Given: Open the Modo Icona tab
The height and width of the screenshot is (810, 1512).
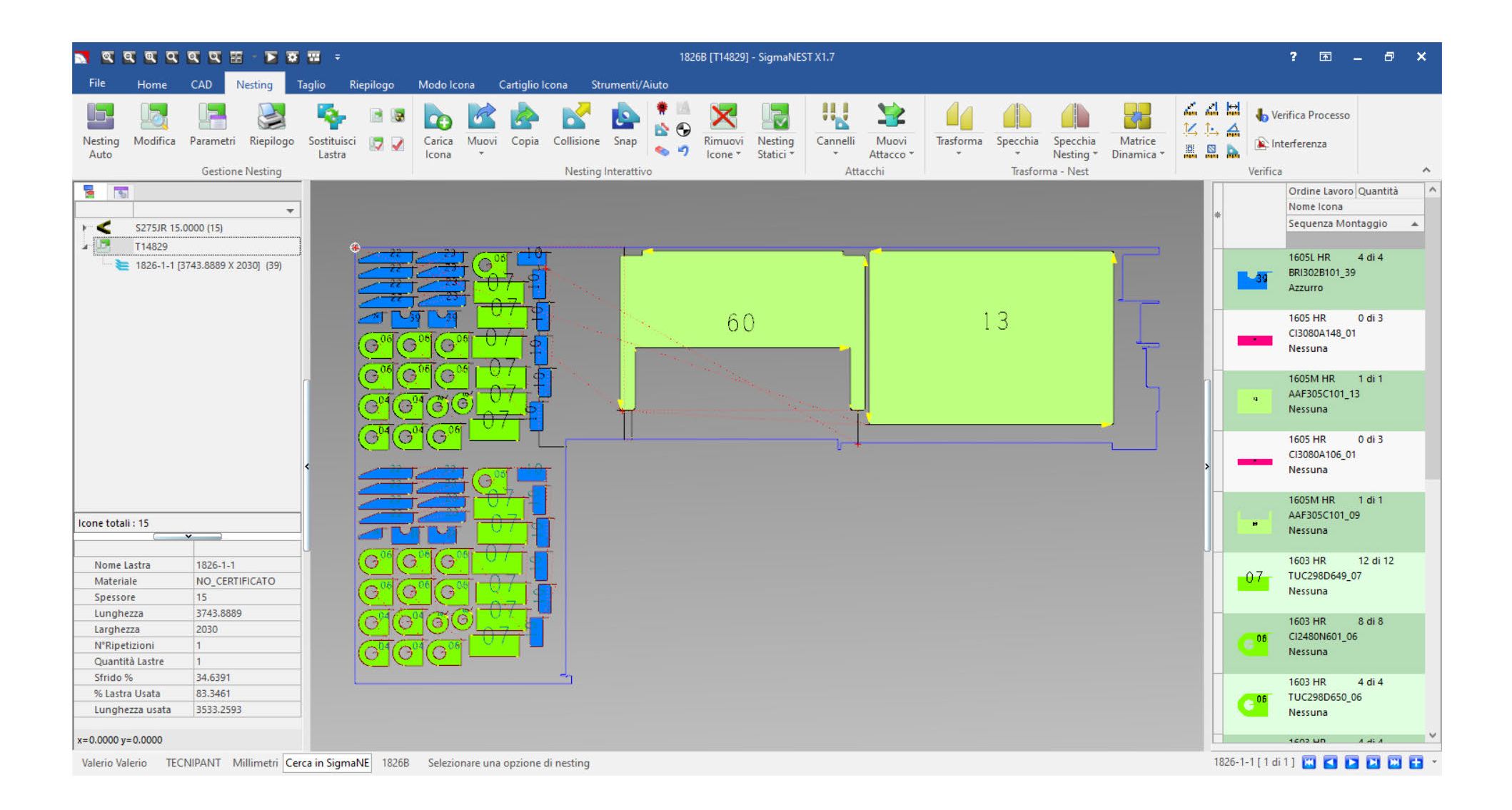Looking at the screenshot, I should point(446,84).
